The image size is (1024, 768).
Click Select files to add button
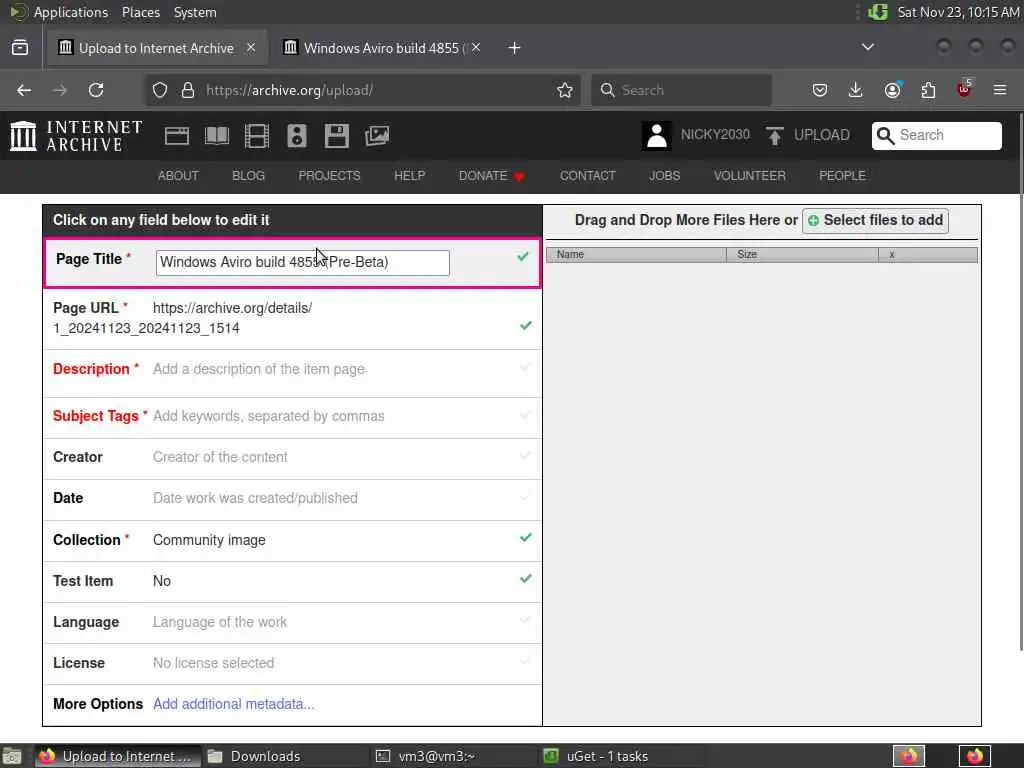[875, 221]
